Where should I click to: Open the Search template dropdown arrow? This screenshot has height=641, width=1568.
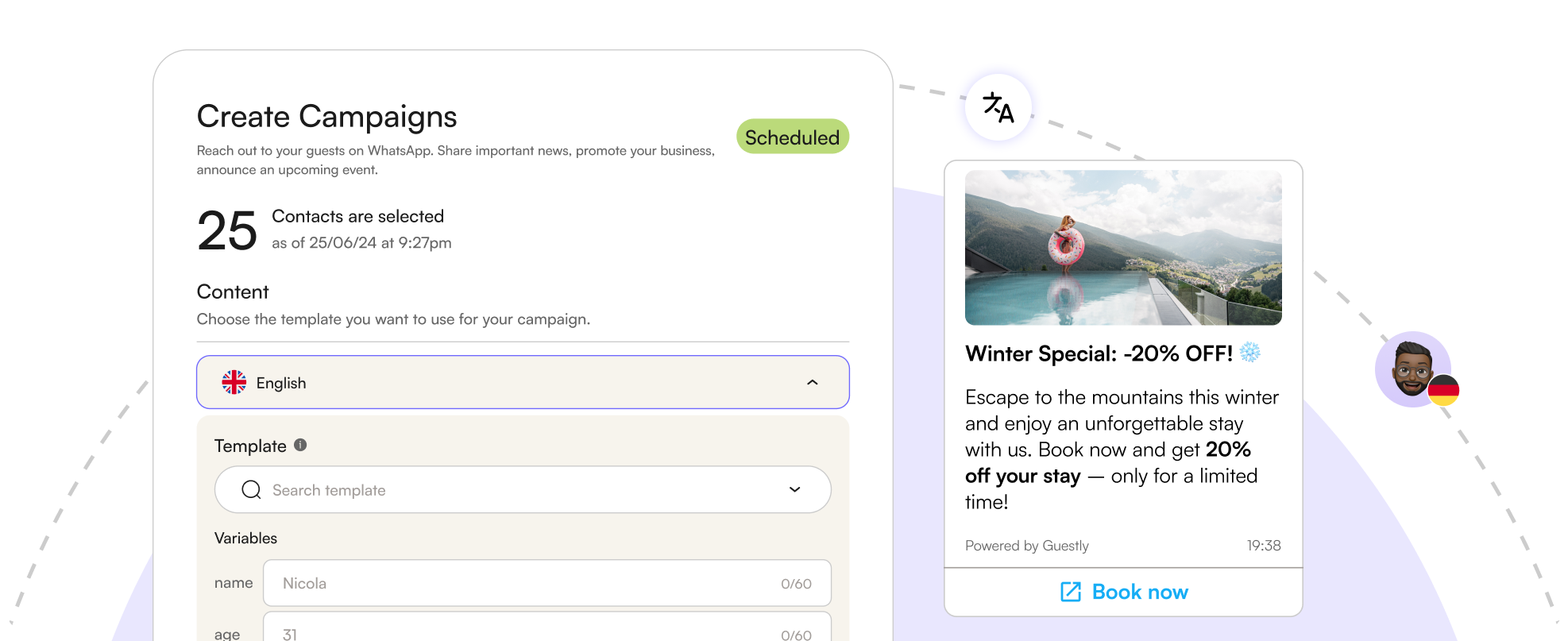[x=794, y=489]
